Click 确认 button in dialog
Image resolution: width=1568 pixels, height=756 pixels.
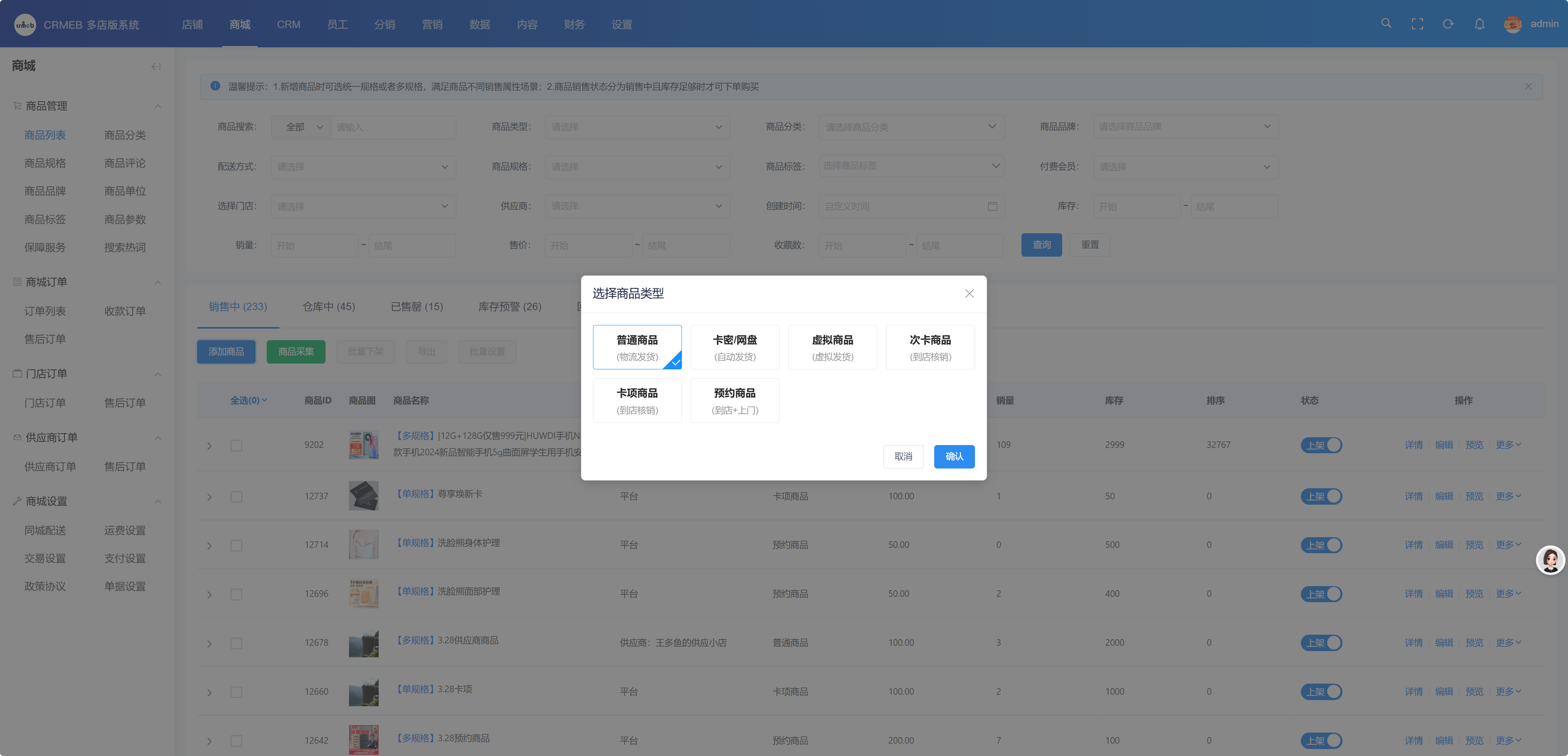click(x=954, y=457)
